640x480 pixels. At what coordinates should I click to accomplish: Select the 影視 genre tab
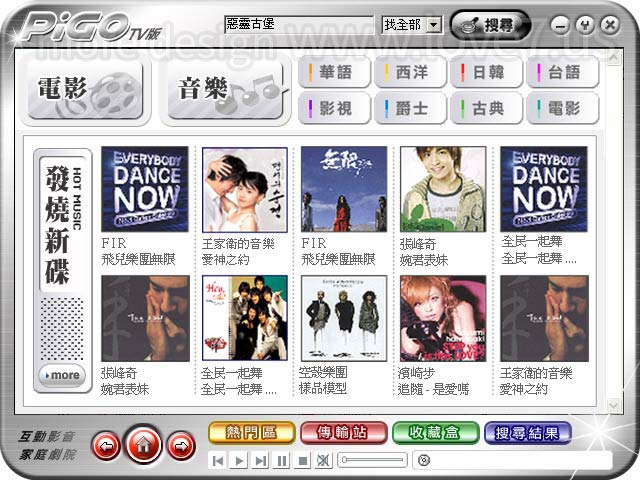click(x=334, y=109)
